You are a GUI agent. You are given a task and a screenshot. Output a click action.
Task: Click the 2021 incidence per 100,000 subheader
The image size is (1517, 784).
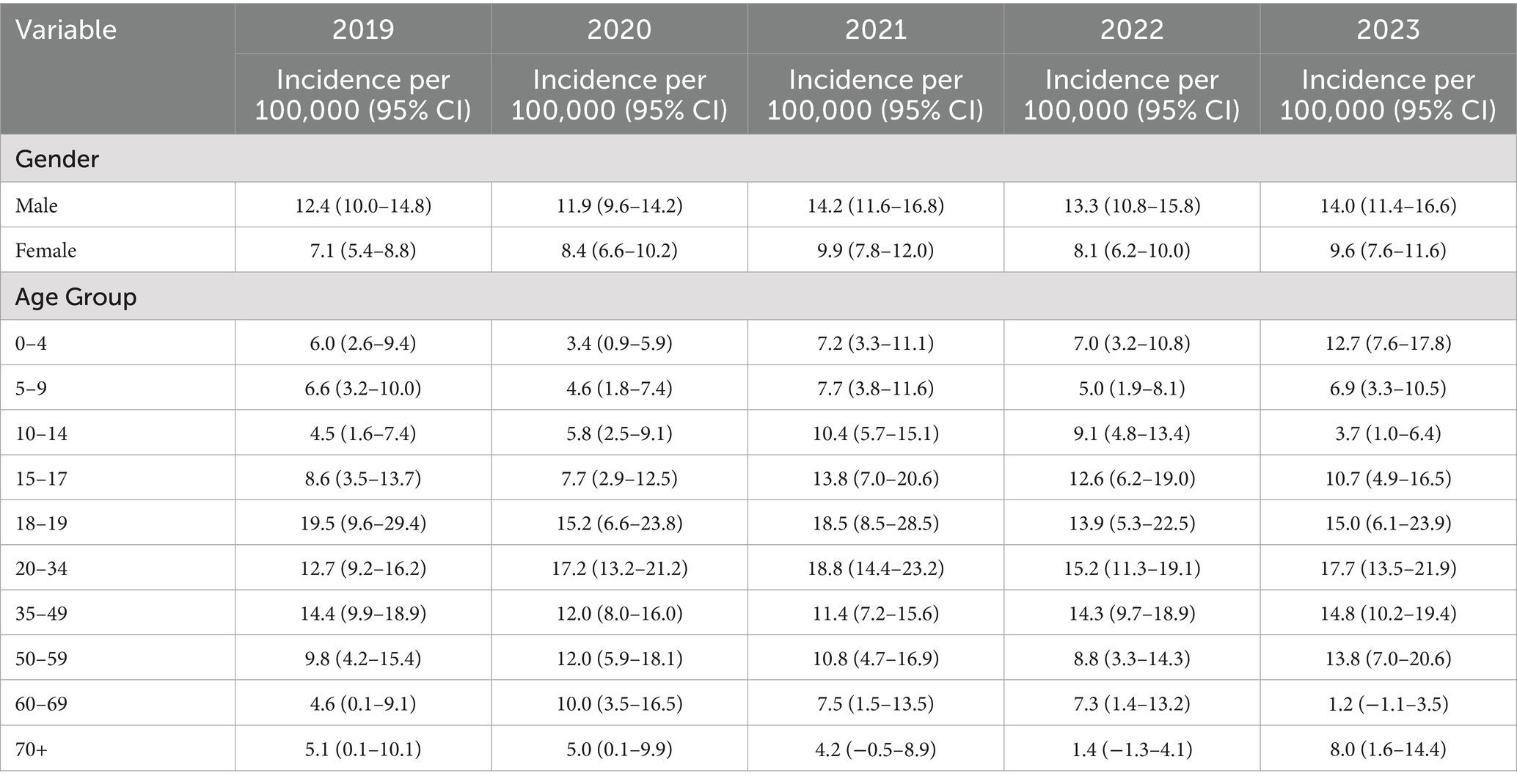coord(876,95)
